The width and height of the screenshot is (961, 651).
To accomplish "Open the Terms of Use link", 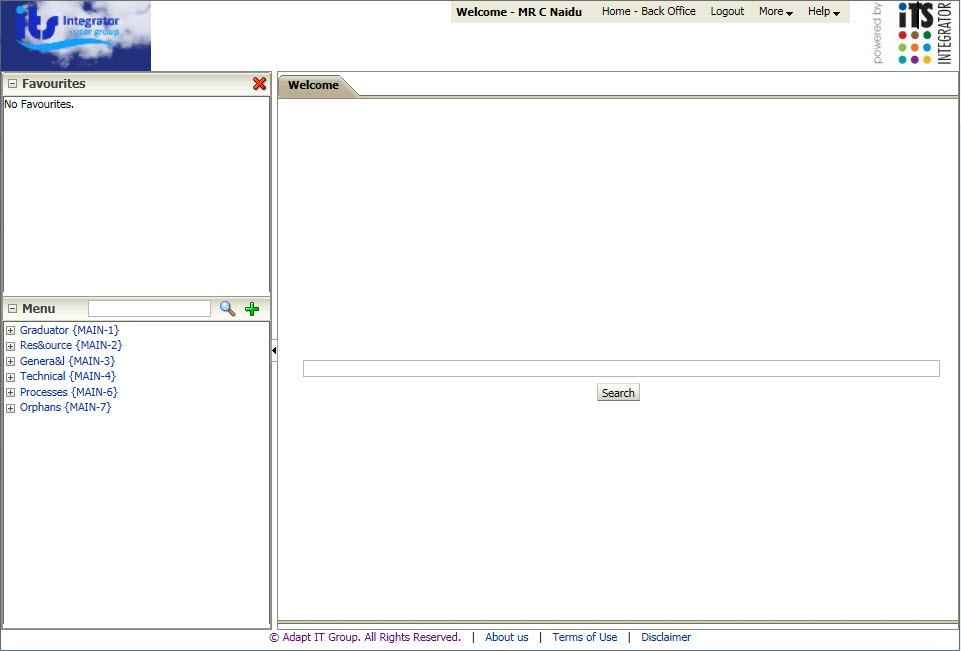I will point(584,637).
